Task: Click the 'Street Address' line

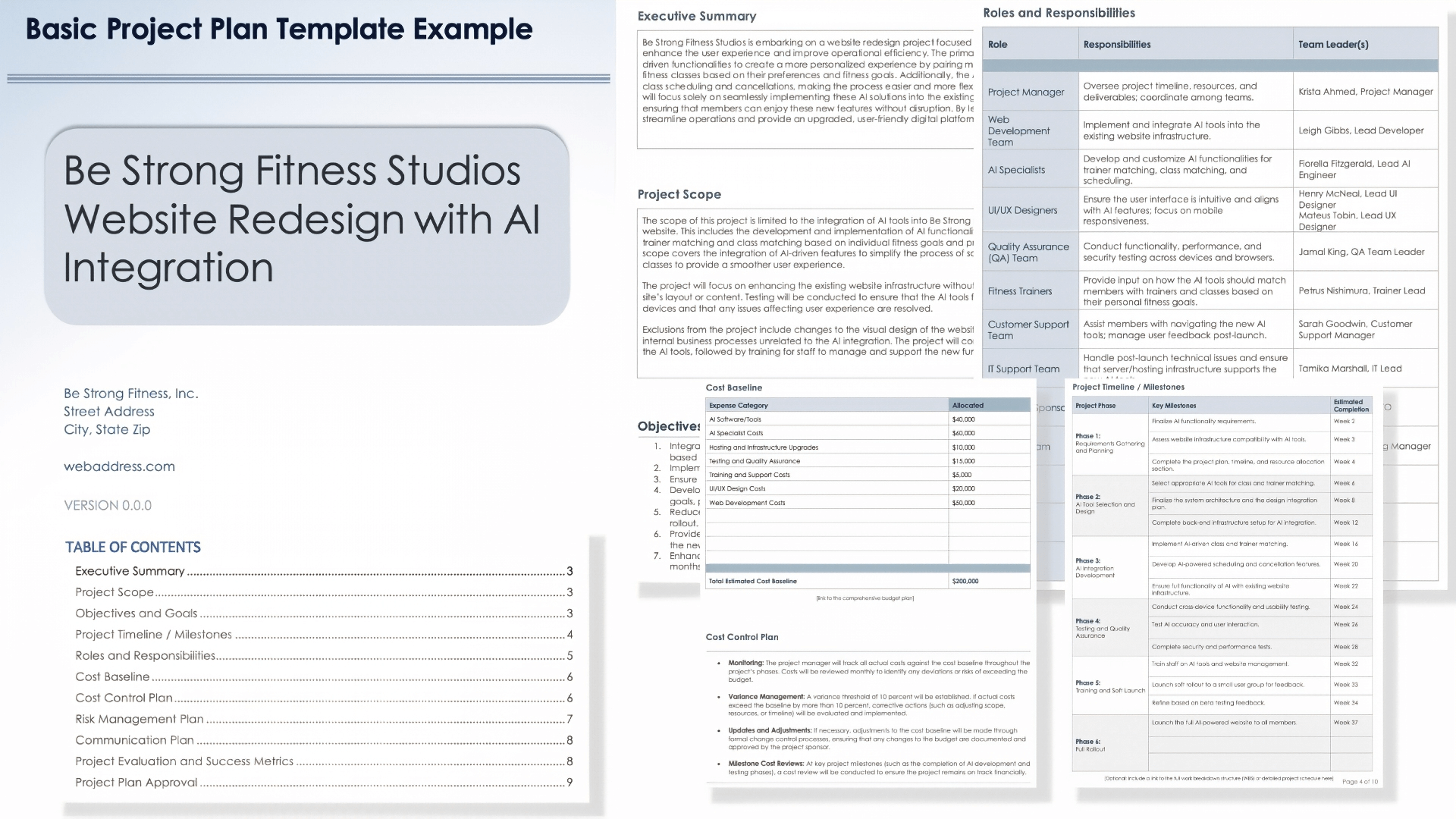Action: click(108, 412)
